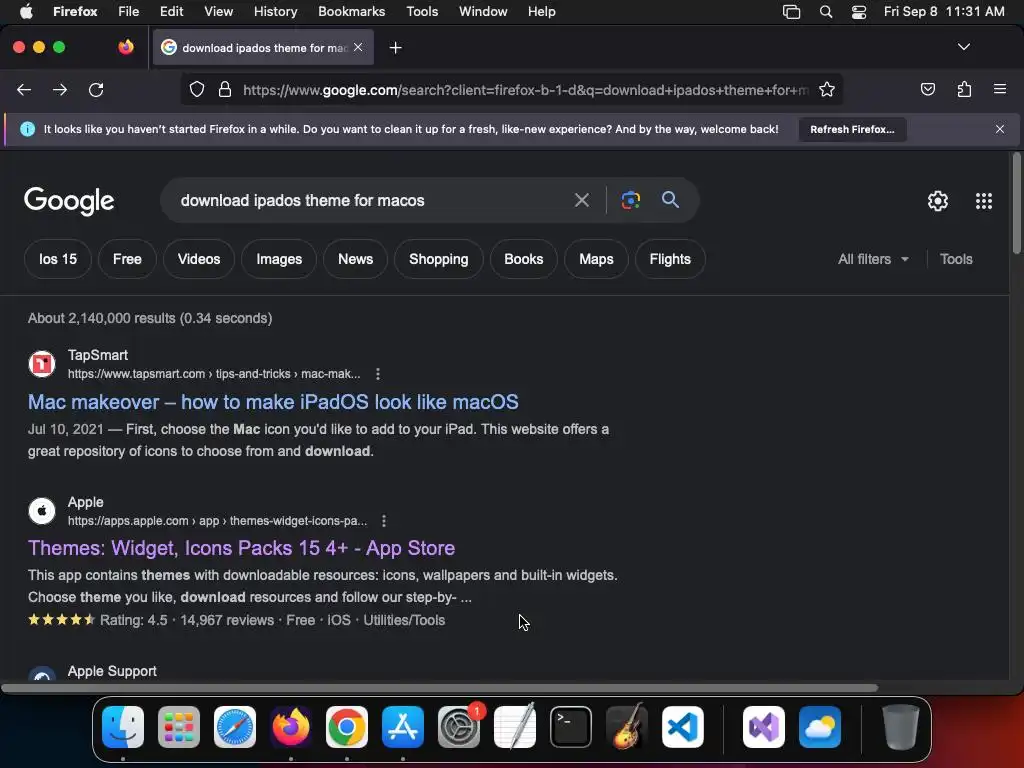Launch Launchpad from the Dock

pos(179,727)
